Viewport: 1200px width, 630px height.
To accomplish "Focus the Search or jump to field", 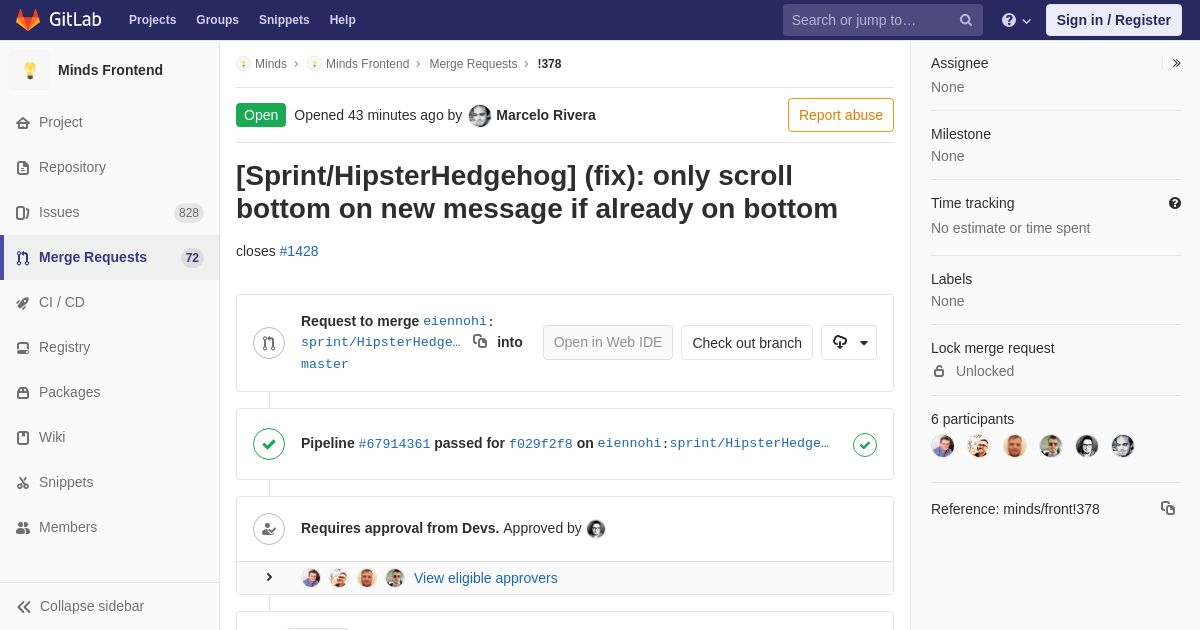I will (870, 20).
